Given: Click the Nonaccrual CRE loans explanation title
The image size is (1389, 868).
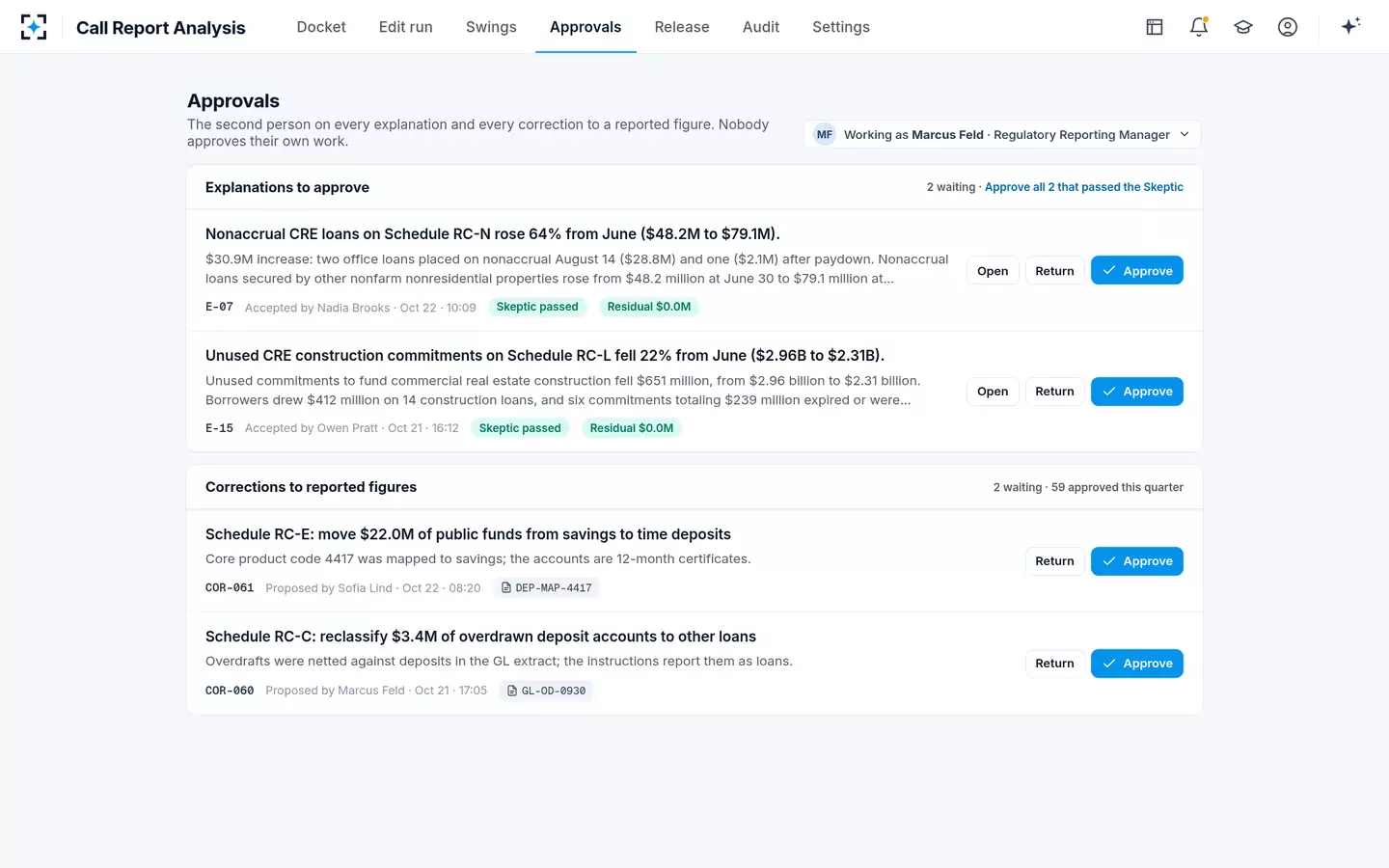Looking at the screenshot, I should coord(493,234).
